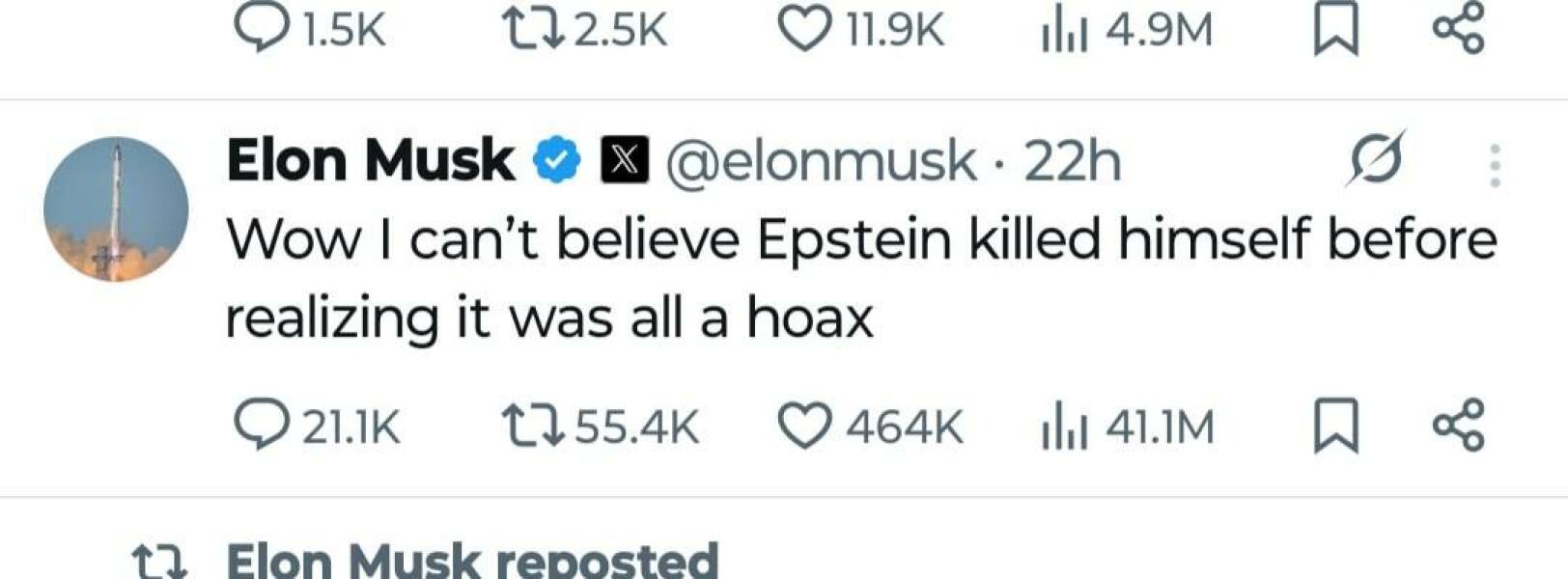The image size is (1568, 579).
Task: Click the 22h timestamp
Action: click(x=1072, y=161)
